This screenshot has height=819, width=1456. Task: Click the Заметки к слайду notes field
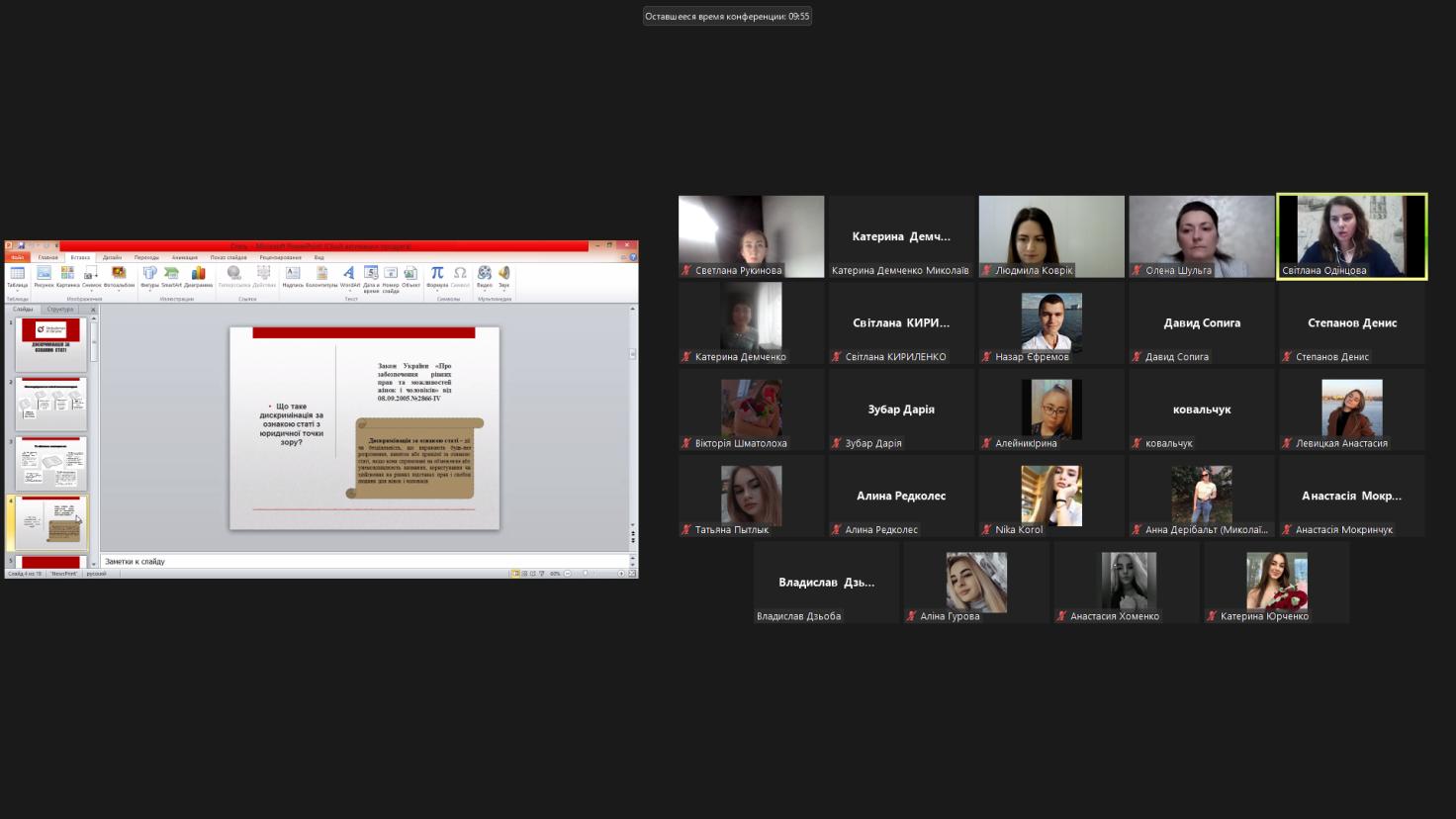point(366,561)
